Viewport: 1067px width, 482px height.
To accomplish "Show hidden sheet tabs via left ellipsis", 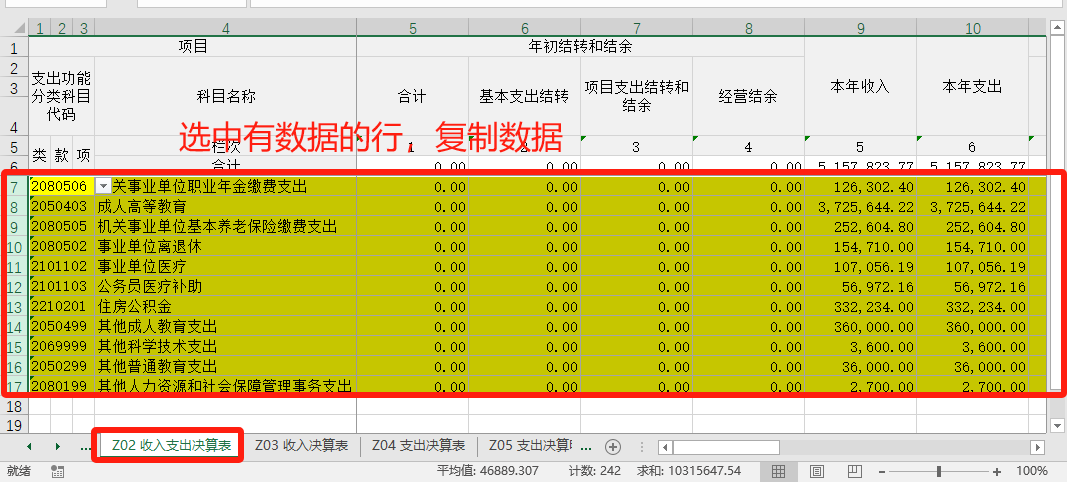I will point(85,447).
